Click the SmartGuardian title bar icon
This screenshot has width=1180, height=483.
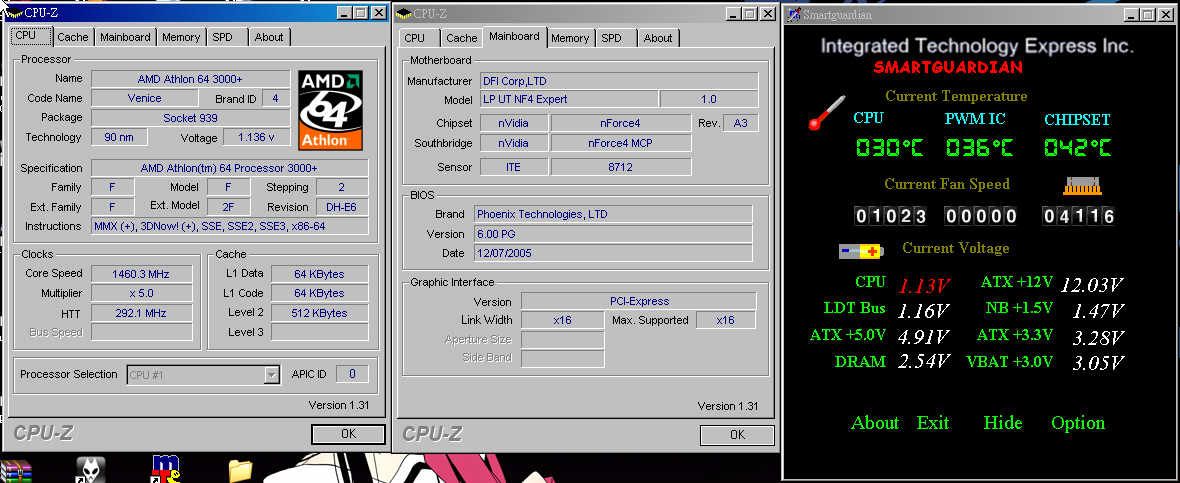(793, 14)
